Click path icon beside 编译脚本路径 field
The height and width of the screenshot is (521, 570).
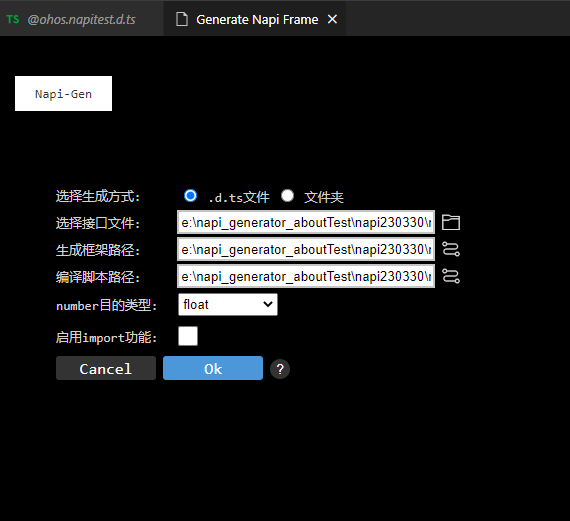[451, 276]
